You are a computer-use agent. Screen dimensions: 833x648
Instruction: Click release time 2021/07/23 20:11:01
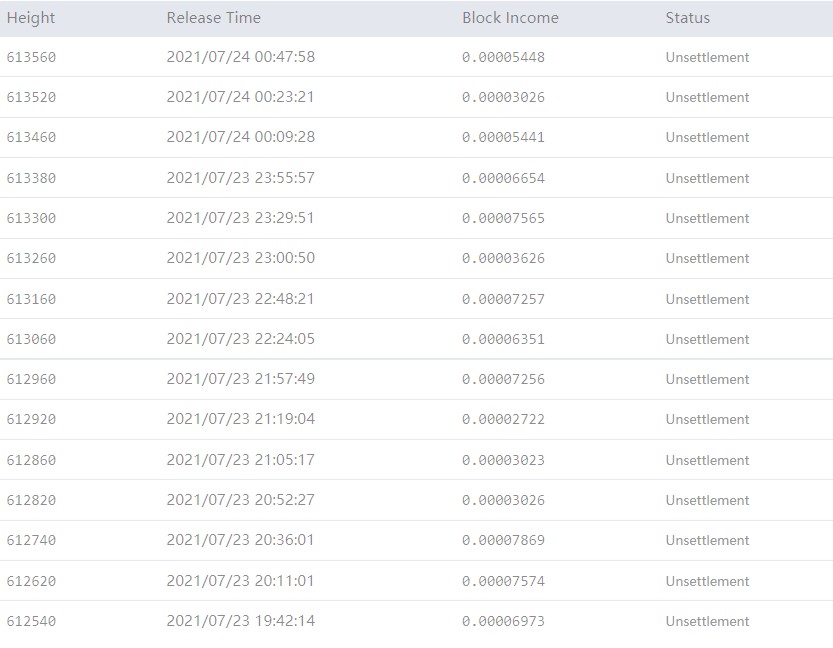pos(240,581)
